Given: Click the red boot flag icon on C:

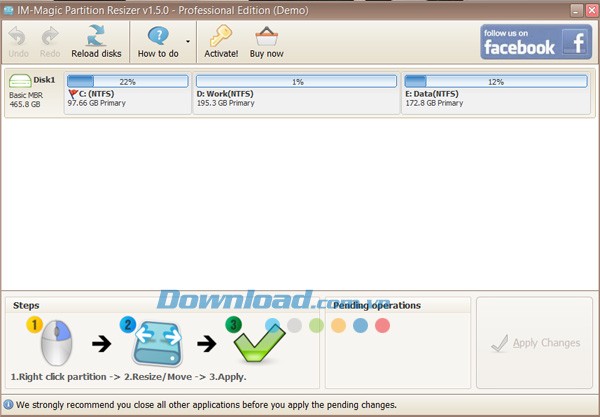Looking at the screenshot, I should click(x=73, y=94).
